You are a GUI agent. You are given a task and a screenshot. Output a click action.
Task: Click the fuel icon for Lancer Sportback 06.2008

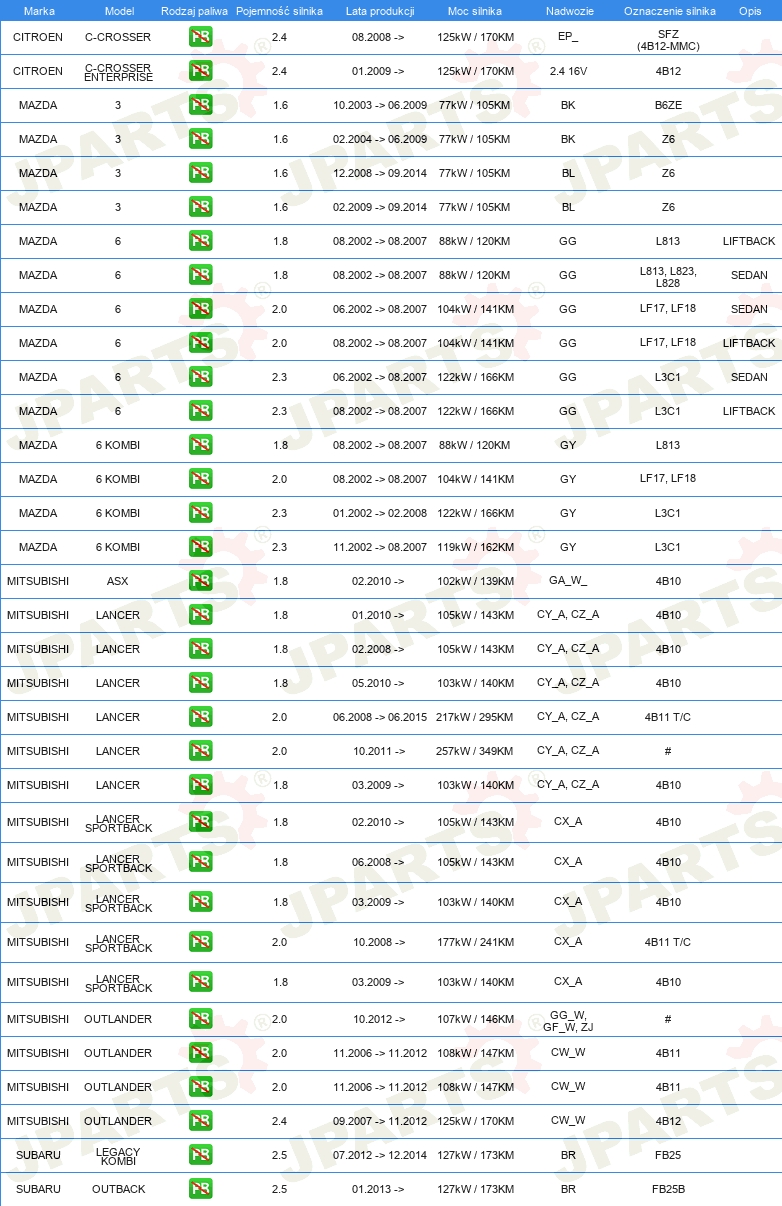pos(200,863)
